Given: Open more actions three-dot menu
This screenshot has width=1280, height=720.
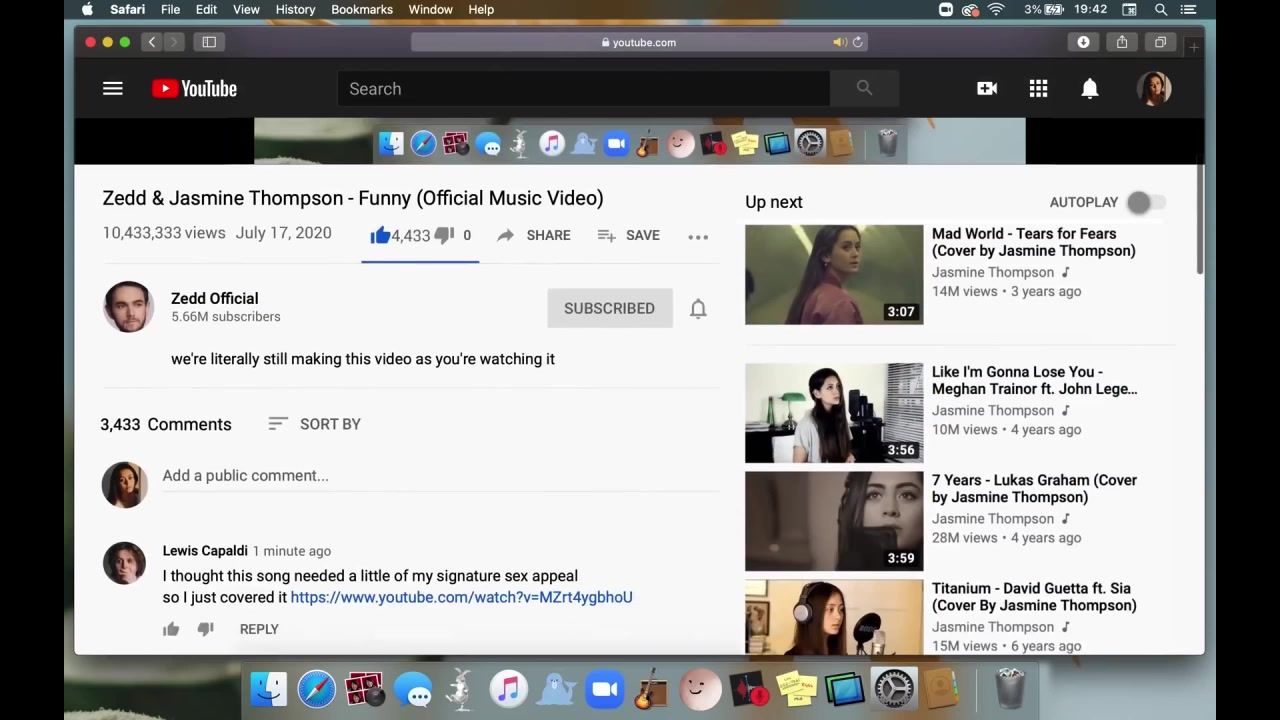Looking at the screenshot, I should click(698, 237).
